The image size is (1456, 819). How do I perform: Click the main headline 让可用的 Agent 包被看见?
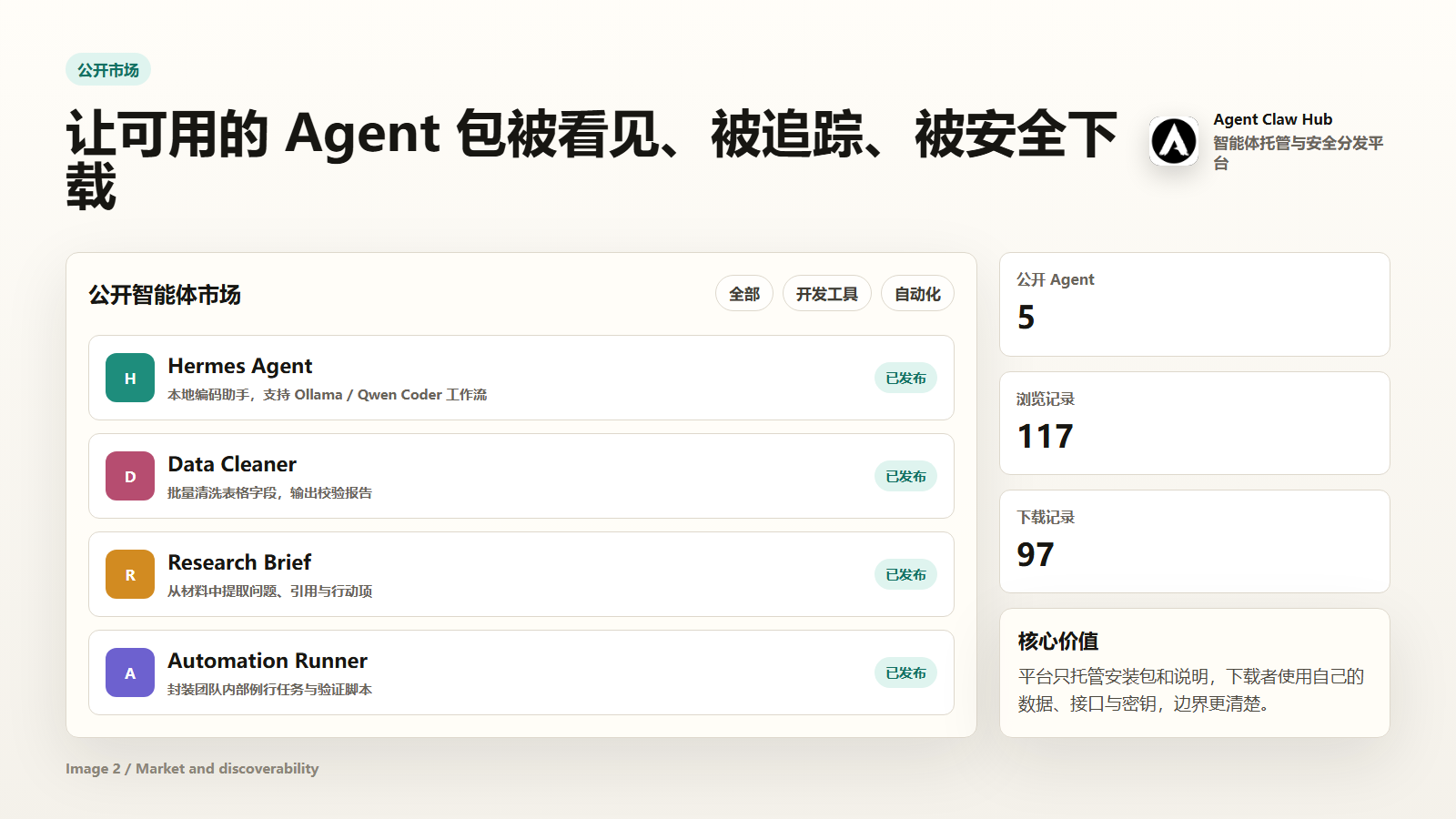click(x=591, y=160)
